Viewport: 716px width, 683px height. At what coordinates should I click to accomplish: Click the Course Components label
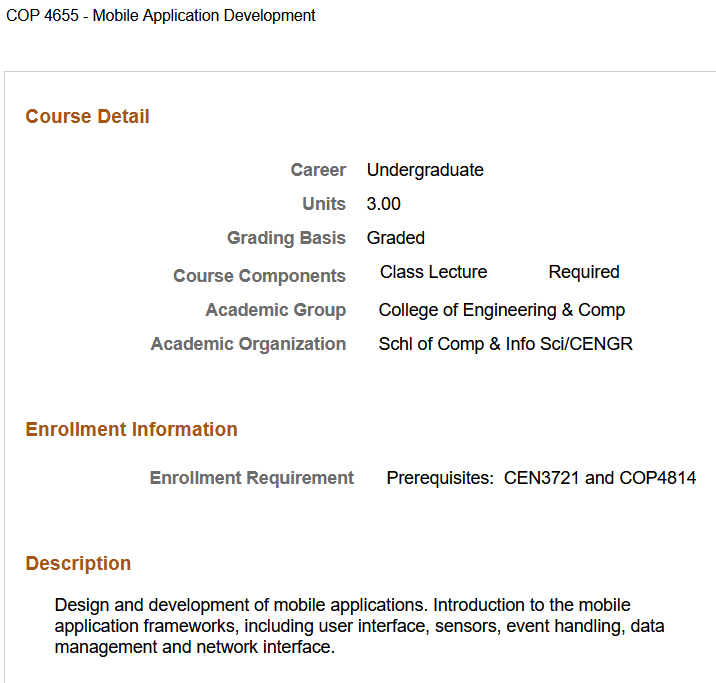point(259,276)
